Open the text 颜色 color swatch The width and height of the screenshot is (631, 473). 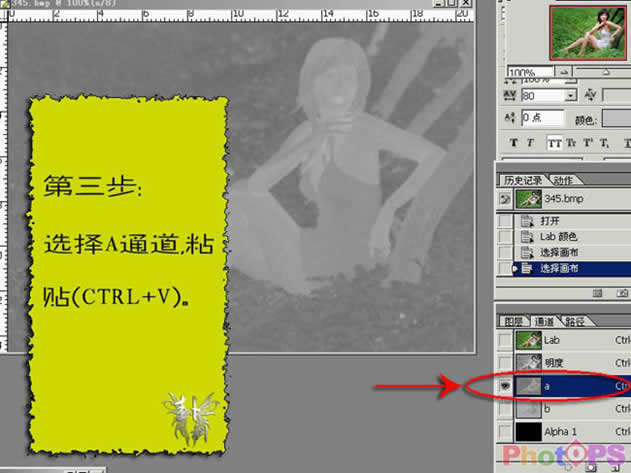(x=617, y=119)
